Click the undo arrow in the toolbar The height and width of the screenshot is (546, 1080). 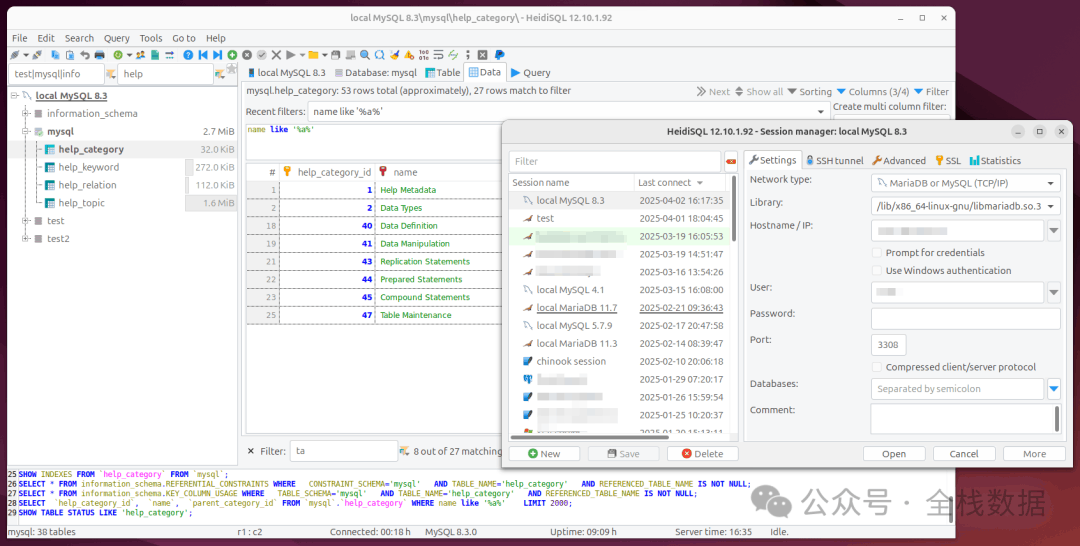pos(85,55)
